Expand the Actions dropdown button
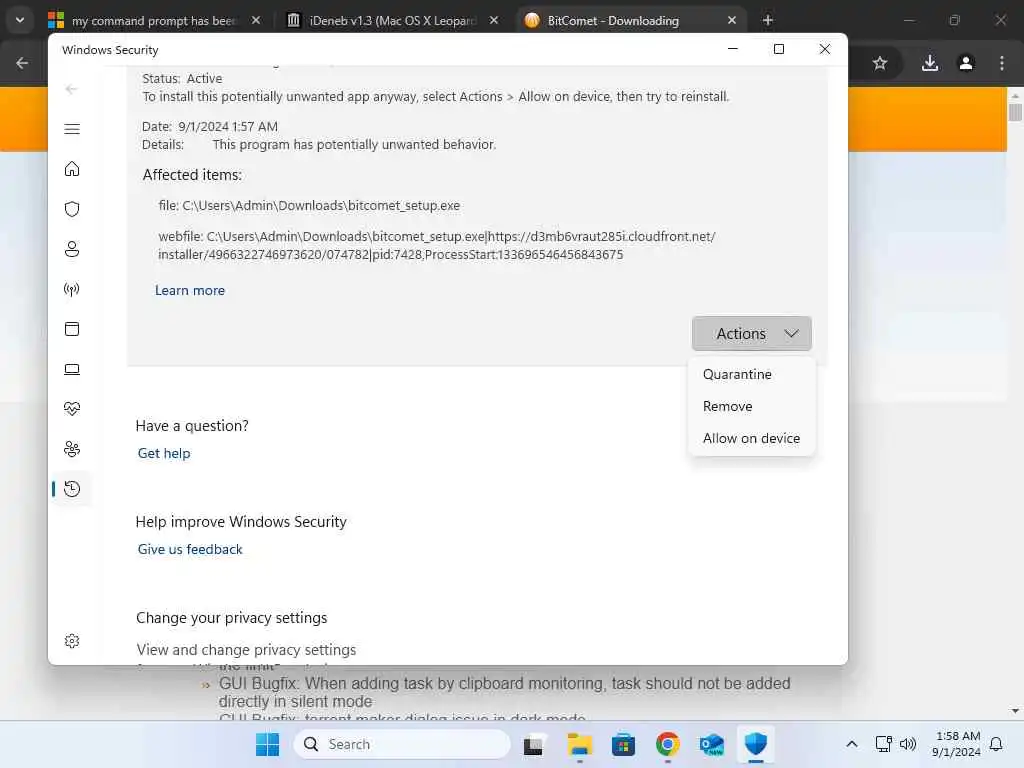 click(x=752, y=333)
